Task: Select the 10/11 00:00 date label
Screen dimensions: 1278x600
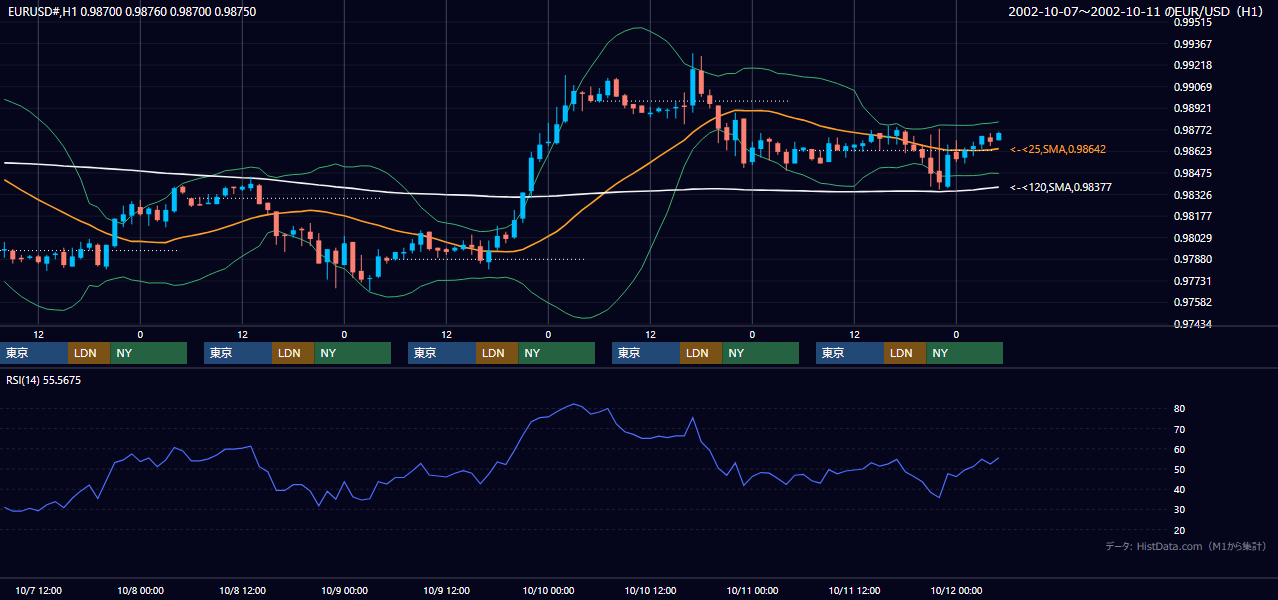Action: (753, 591)
